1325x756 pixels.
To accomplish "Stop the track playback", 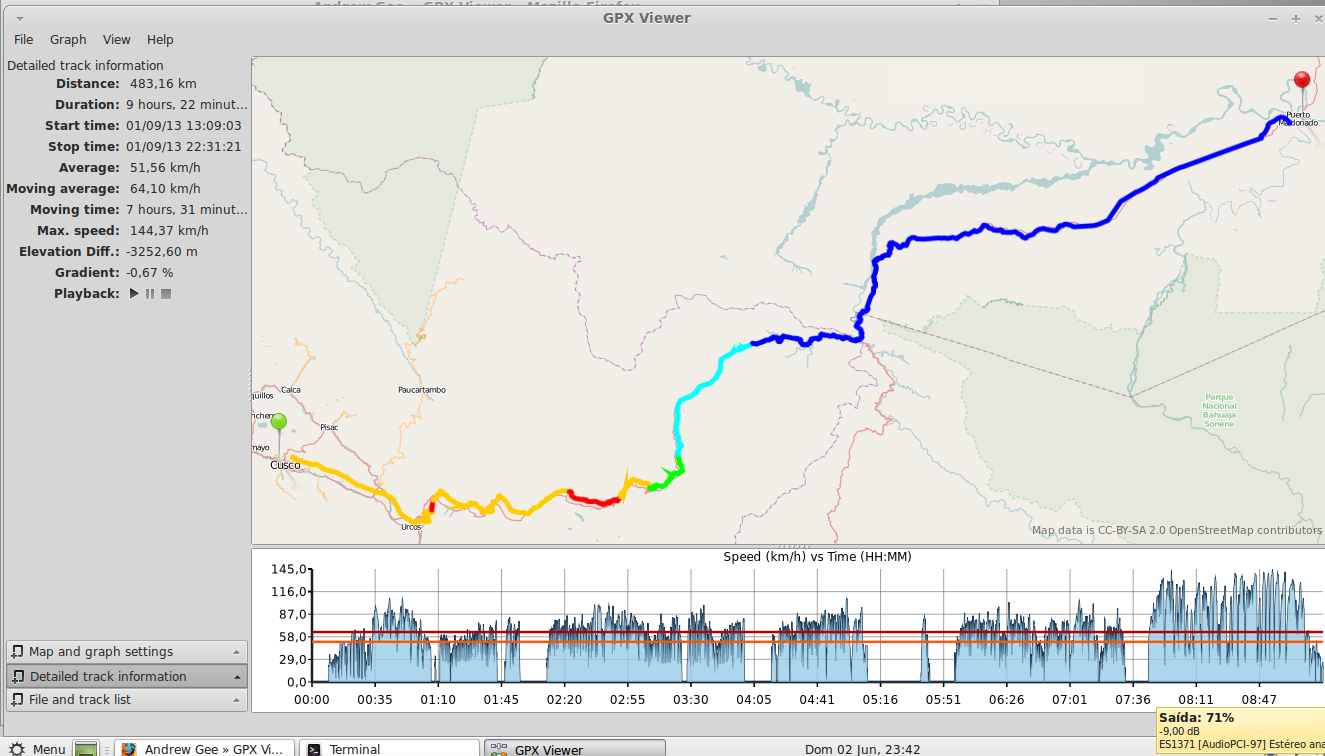I will (x=166, y=294).
